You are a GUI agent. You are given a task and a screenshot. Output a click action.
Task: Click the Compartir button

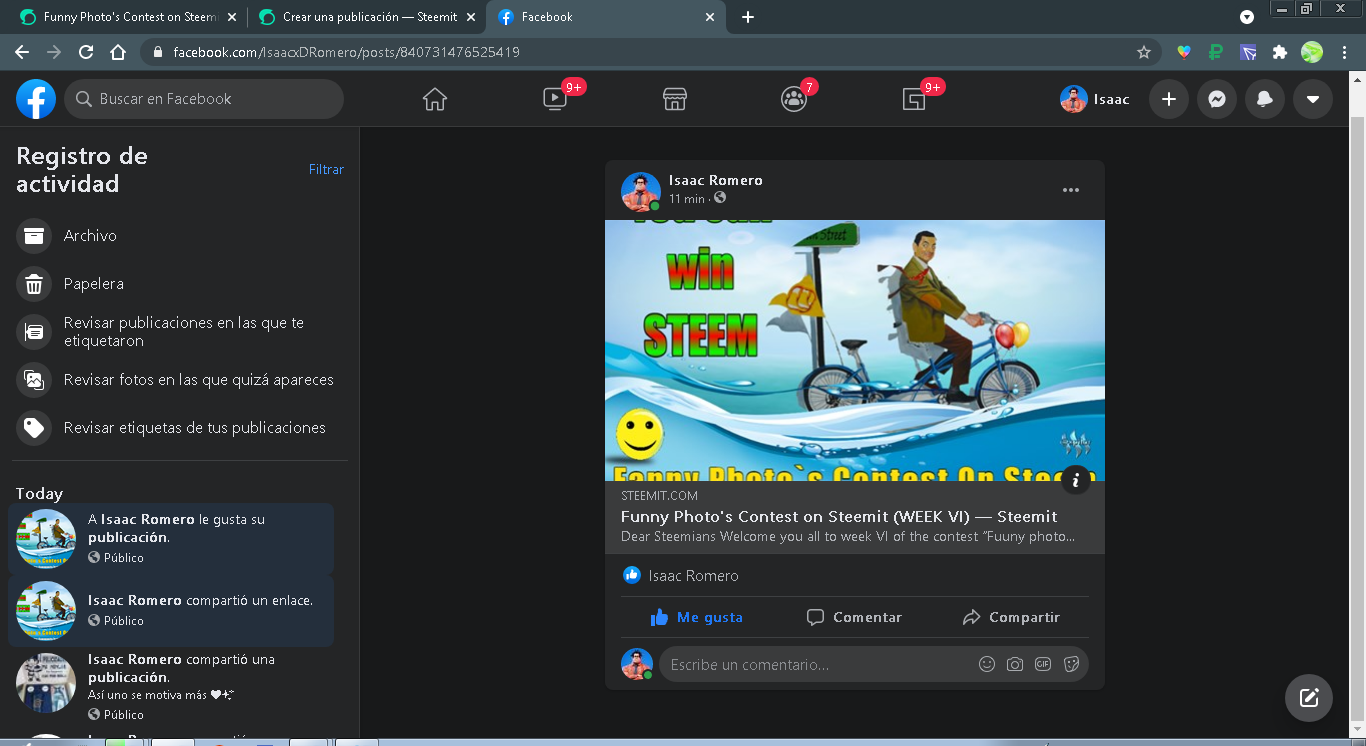pos(1011,618)
